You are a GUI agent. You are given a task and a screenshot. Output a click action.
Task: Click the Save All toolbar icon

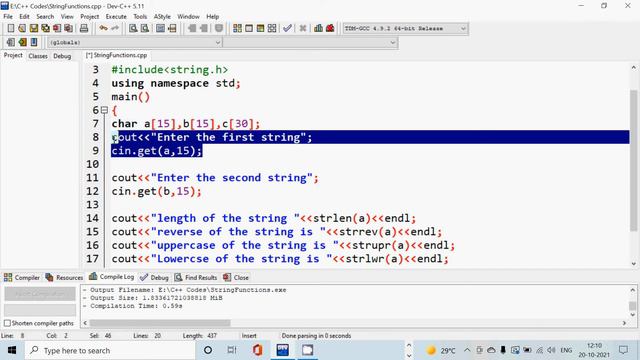point(45,28)
